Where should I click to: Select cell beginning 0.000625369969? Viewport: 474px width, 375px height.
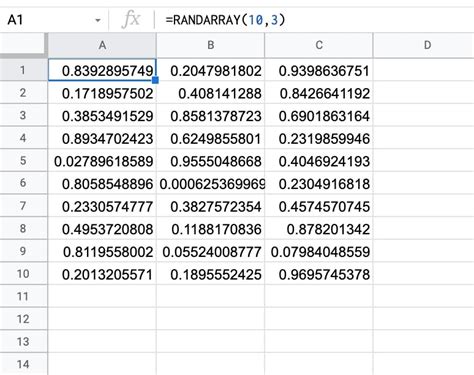point(210,183)
